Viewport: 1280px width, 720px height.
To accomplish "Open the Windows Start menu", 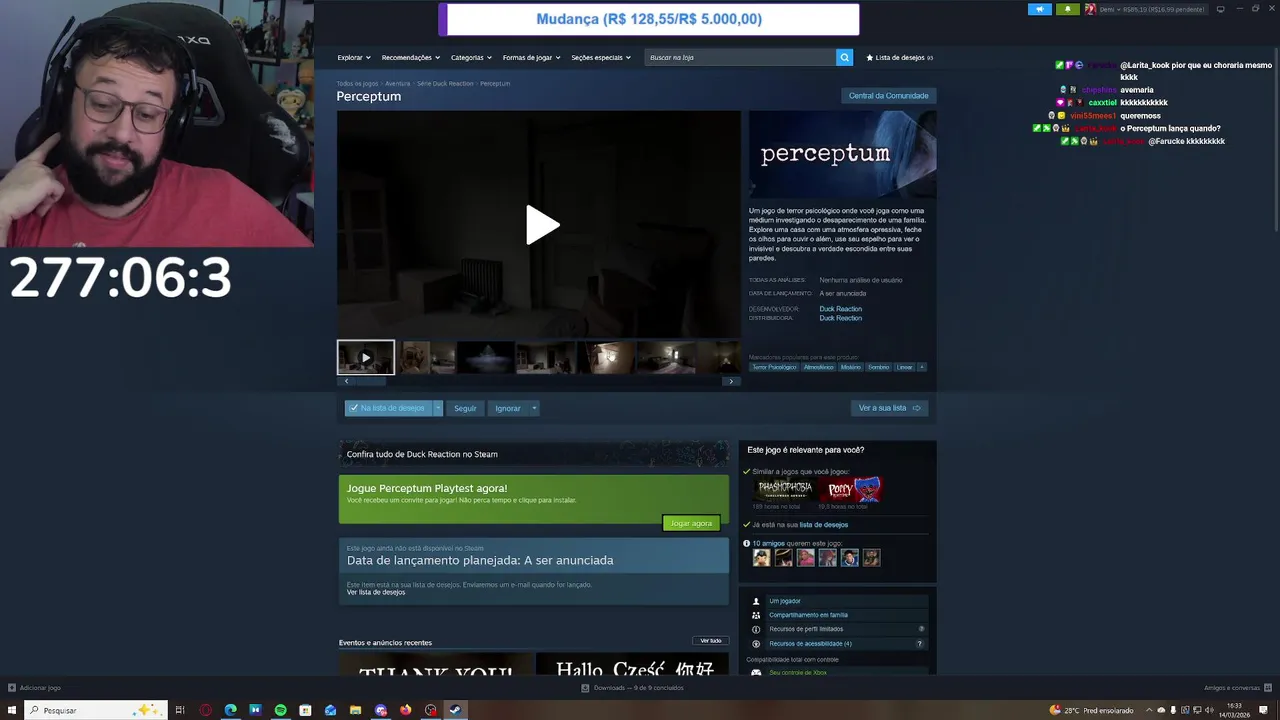I will pyautogui.click(x=11, y=710).
